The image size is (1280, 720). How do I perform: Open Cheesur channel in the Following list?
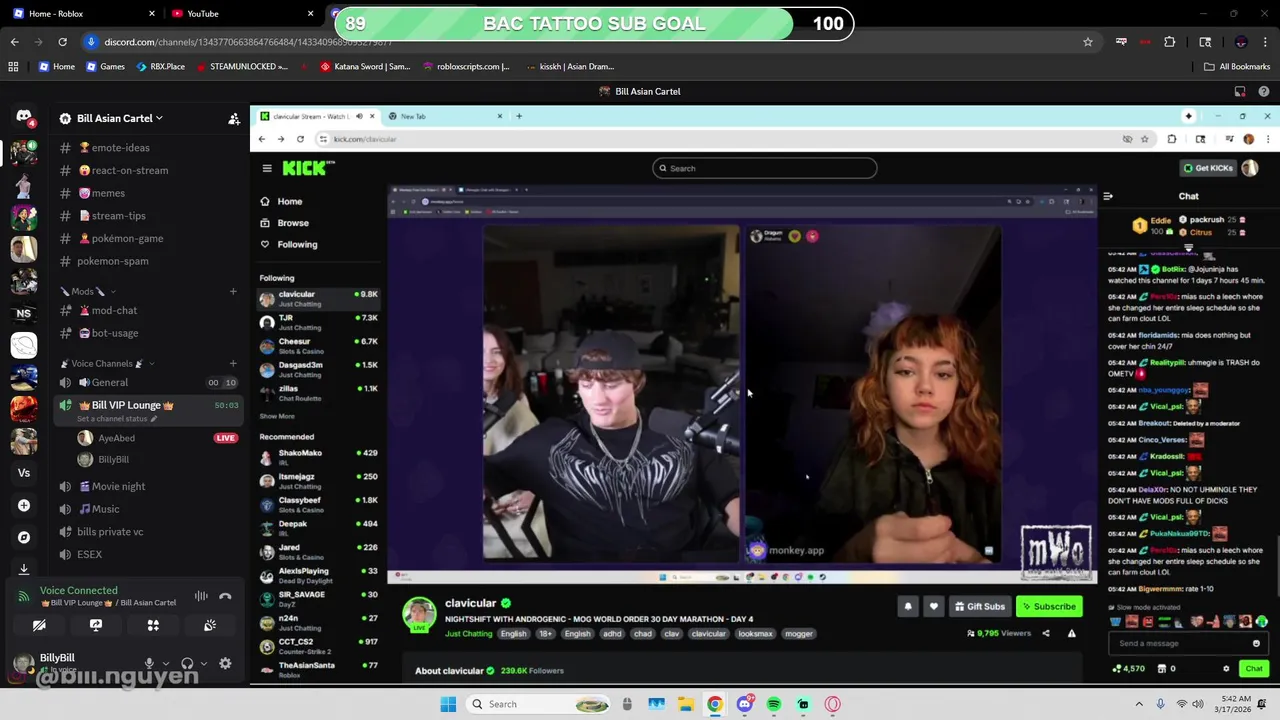[x=318, y=346]
